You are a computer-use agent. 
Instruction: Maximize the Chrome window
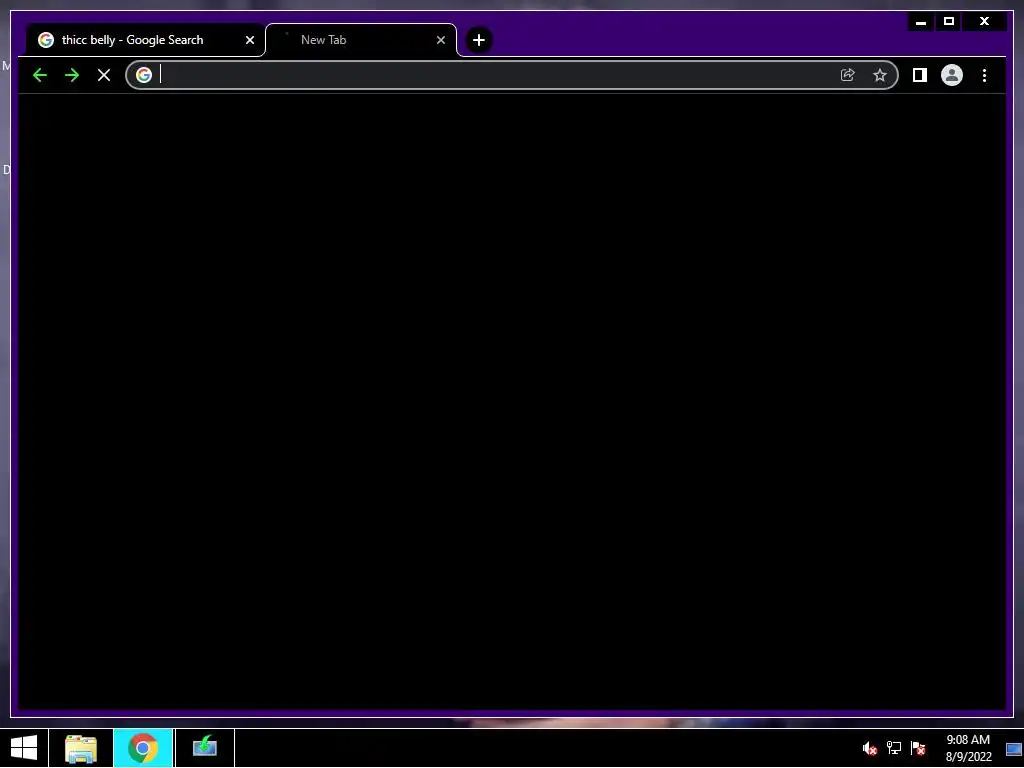click(949, 22)
